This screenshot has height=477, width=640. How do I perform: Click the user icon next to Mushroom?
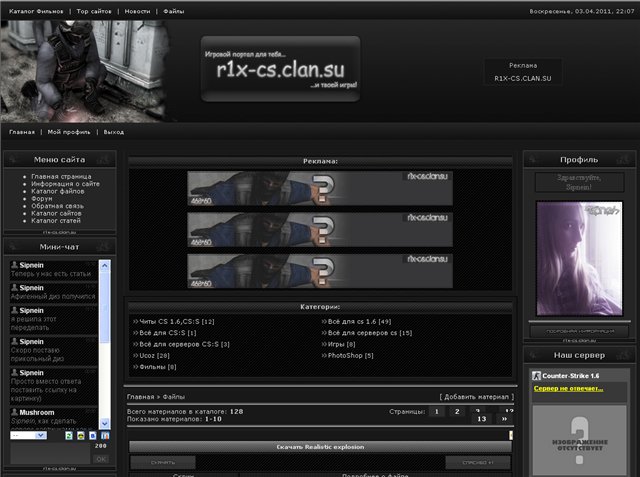(x=14, y=412)
